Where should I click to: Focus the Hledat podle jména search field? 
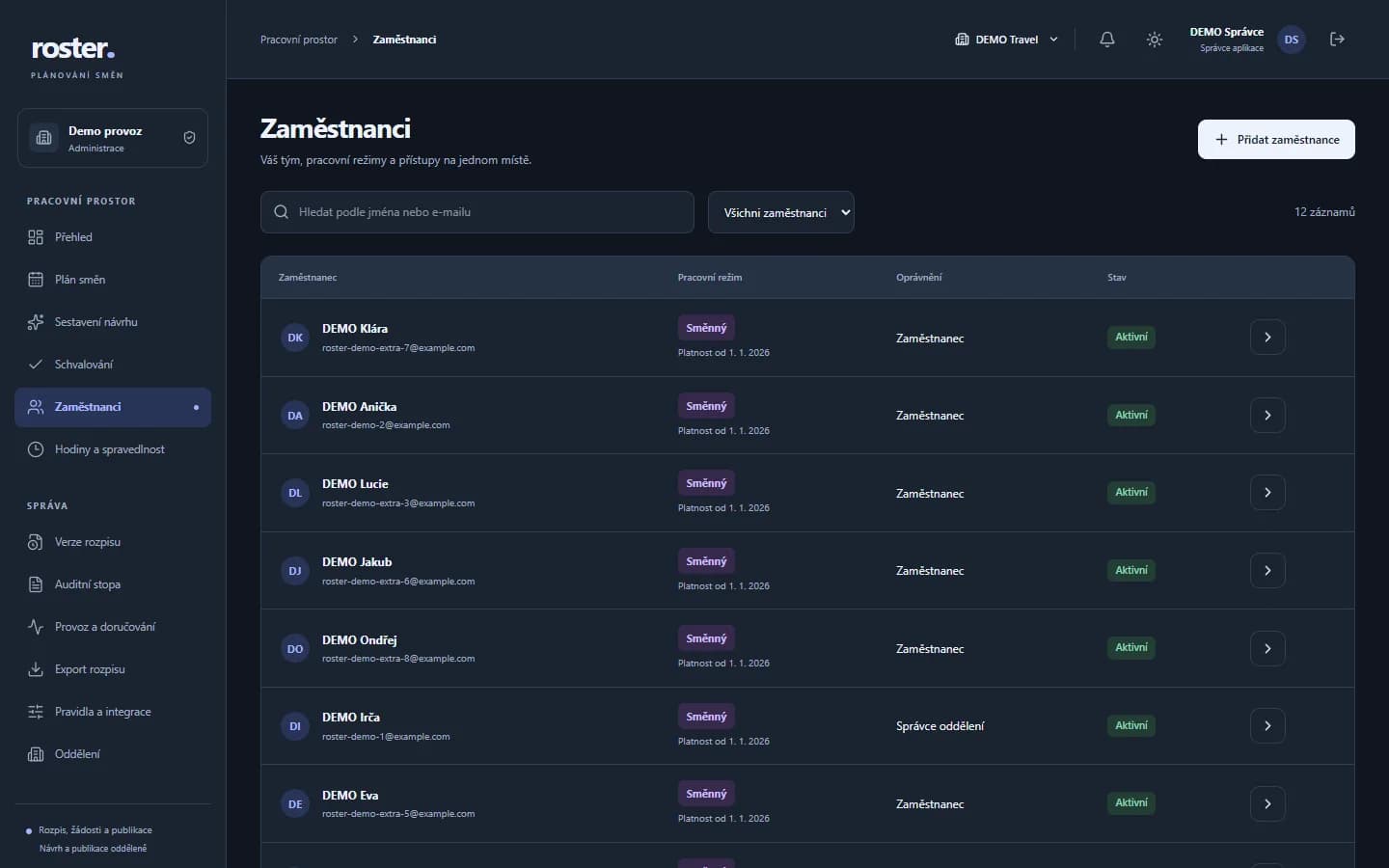click(477, 212)
